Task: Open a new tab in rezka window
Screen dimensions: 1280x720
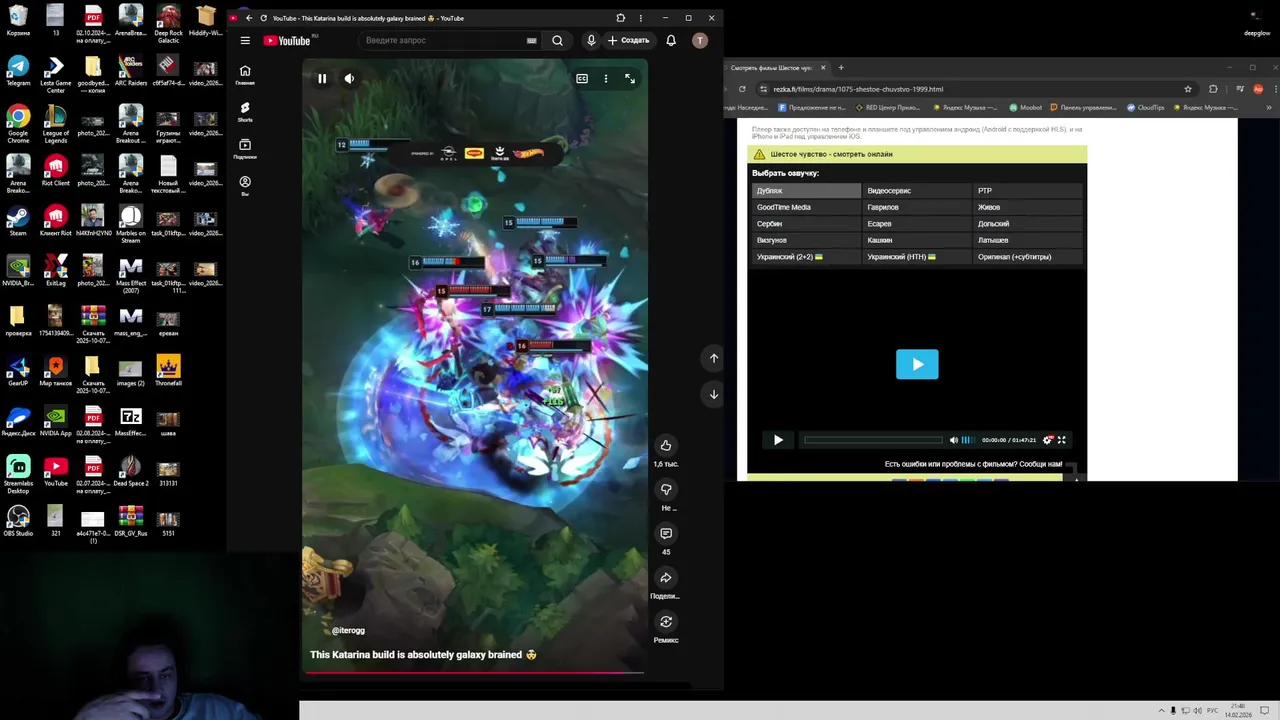Action: click(841, 68)
